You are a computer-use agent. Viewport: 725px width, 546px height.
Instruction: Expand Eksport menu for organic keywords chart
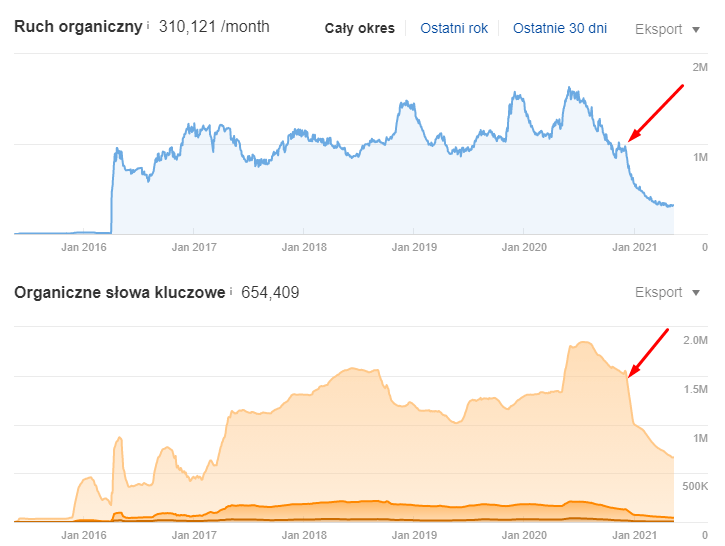[667, 293]
